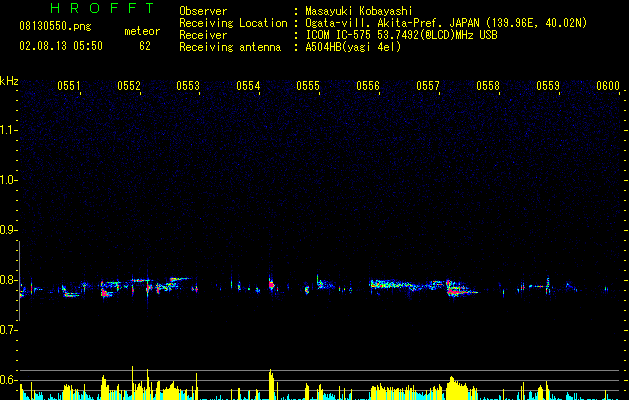This screenshot has width=629, height=400.
Task: Click the 0551 time marker
Action: (68, 86)
